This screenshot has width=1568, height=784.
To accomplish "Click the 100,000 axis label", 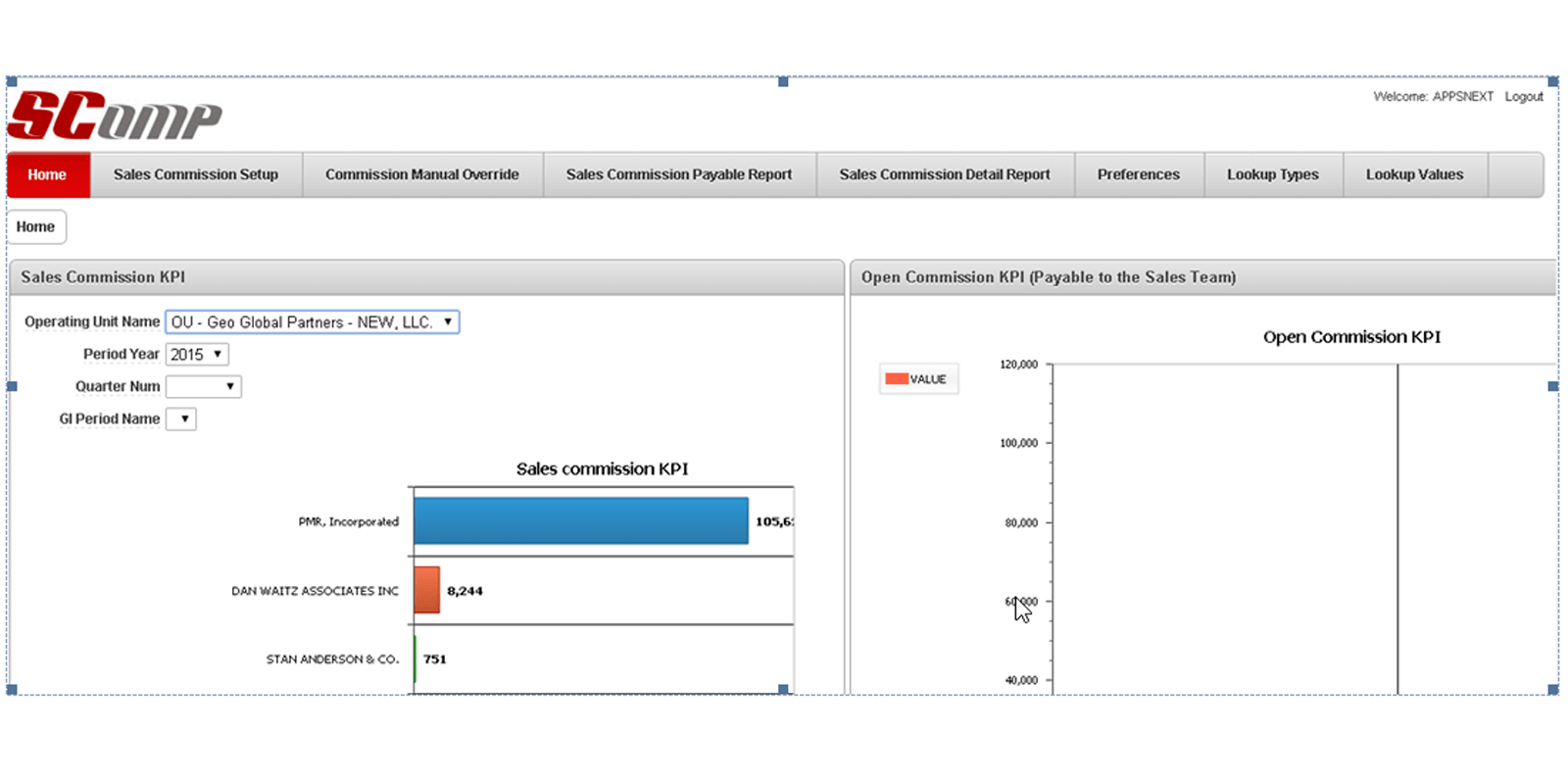I will tap(1018, 443).
